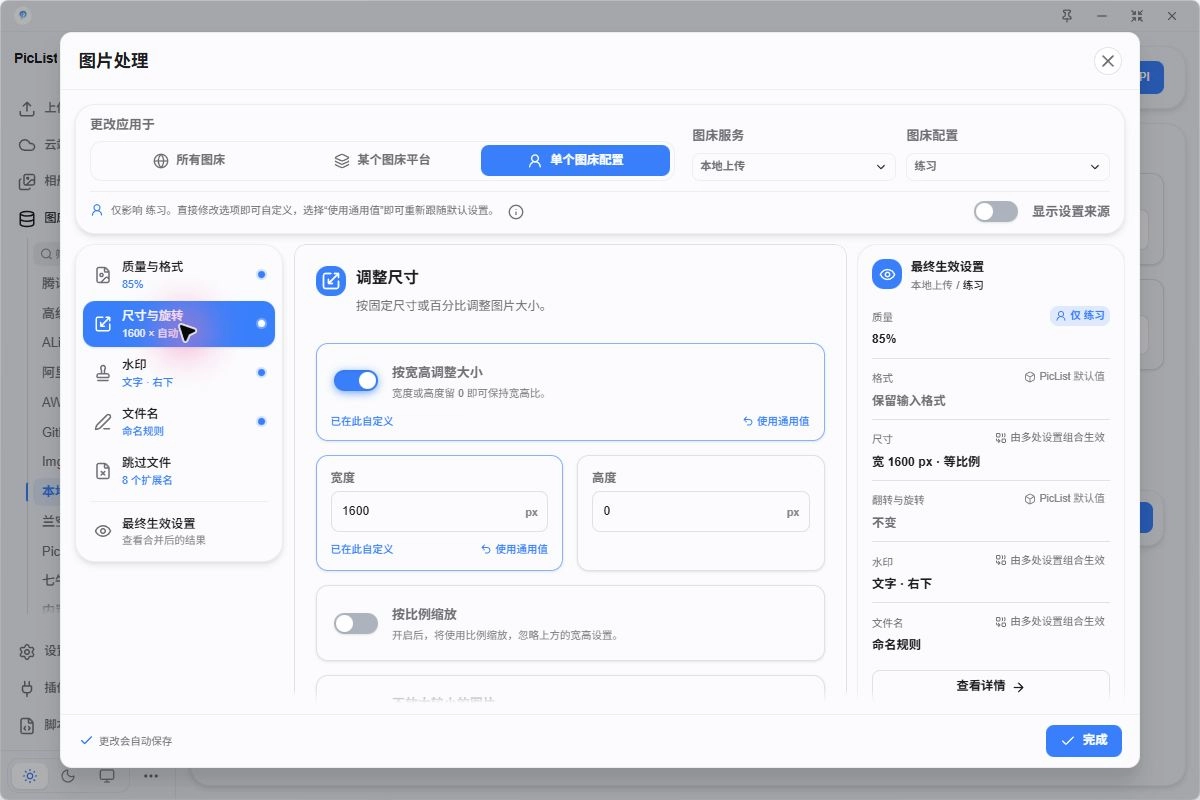Toggle the 显示设置来源 switch
Image resolution: width=1200 pixels, height=800 pixels.
click(x=996, y=211)
